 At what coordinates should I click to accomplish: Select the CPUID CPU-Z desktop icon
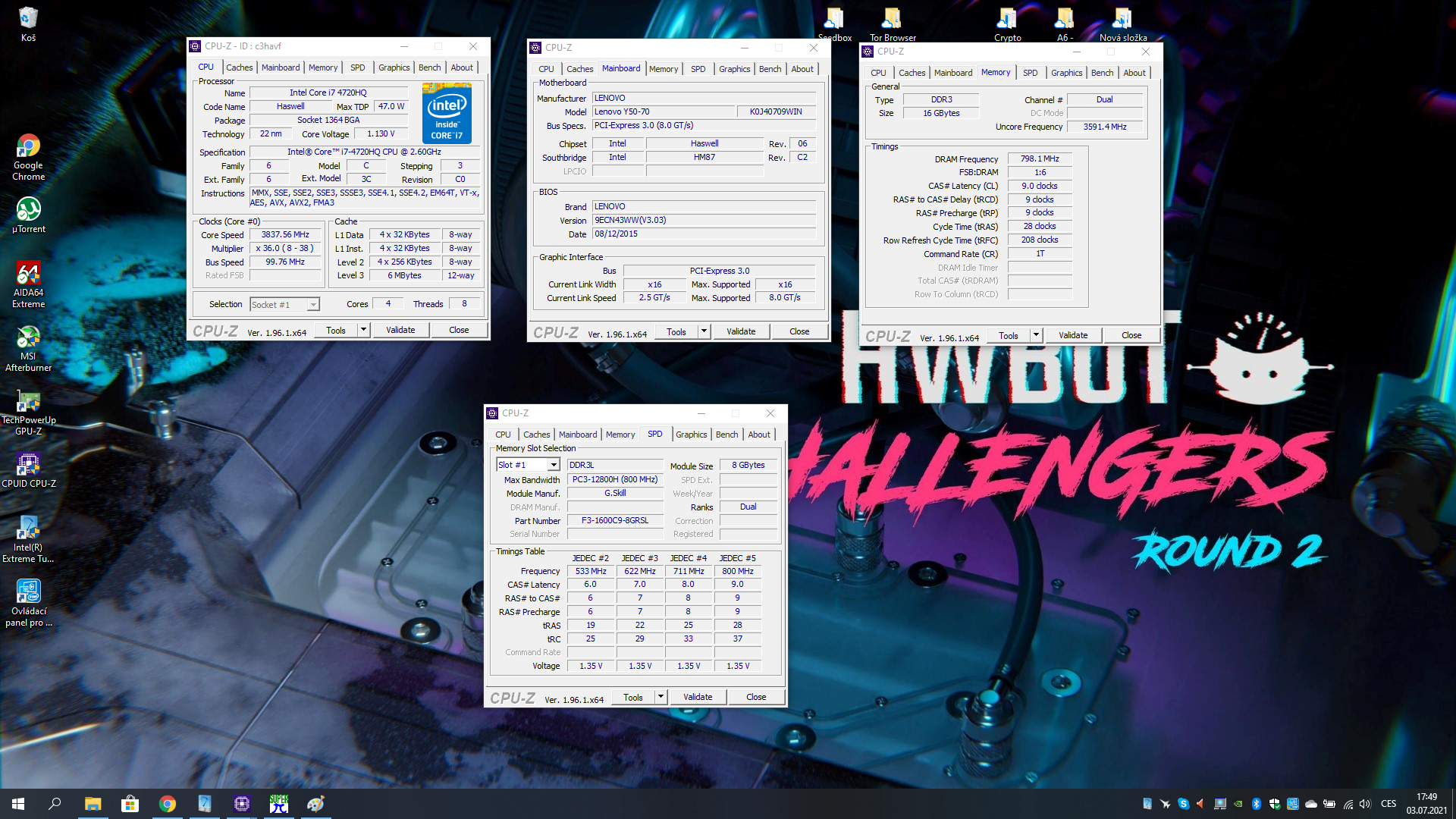(28, 470)
